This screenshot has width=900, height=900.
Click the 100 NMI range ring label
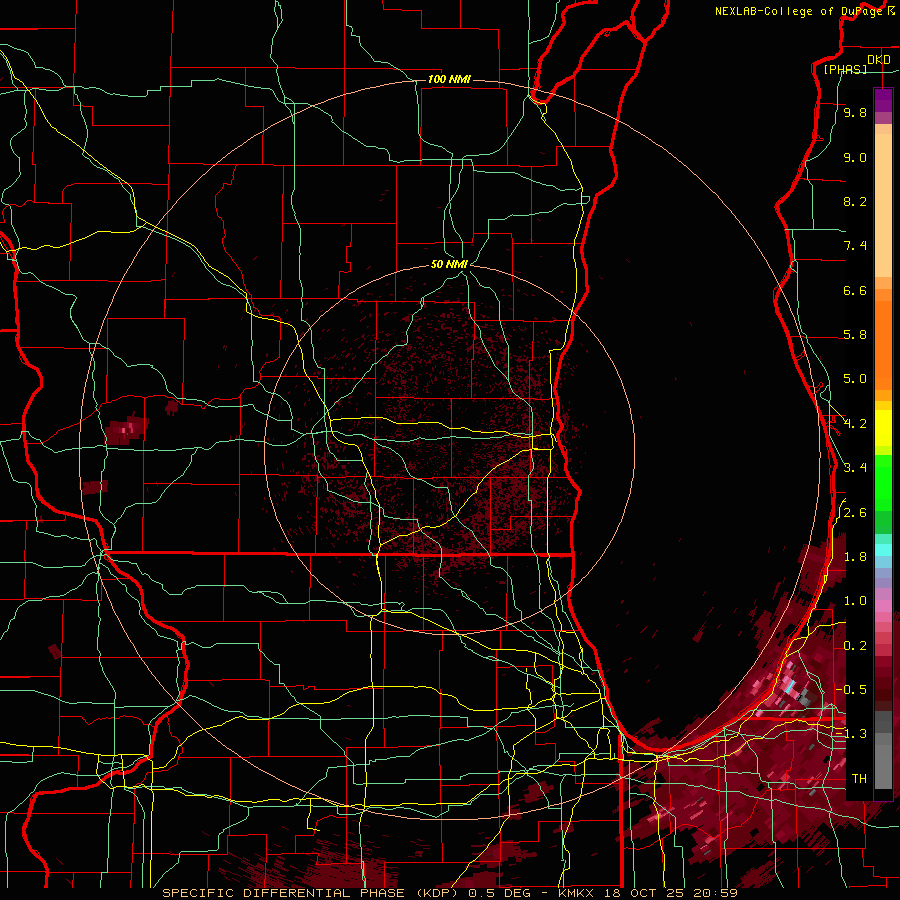449,79
